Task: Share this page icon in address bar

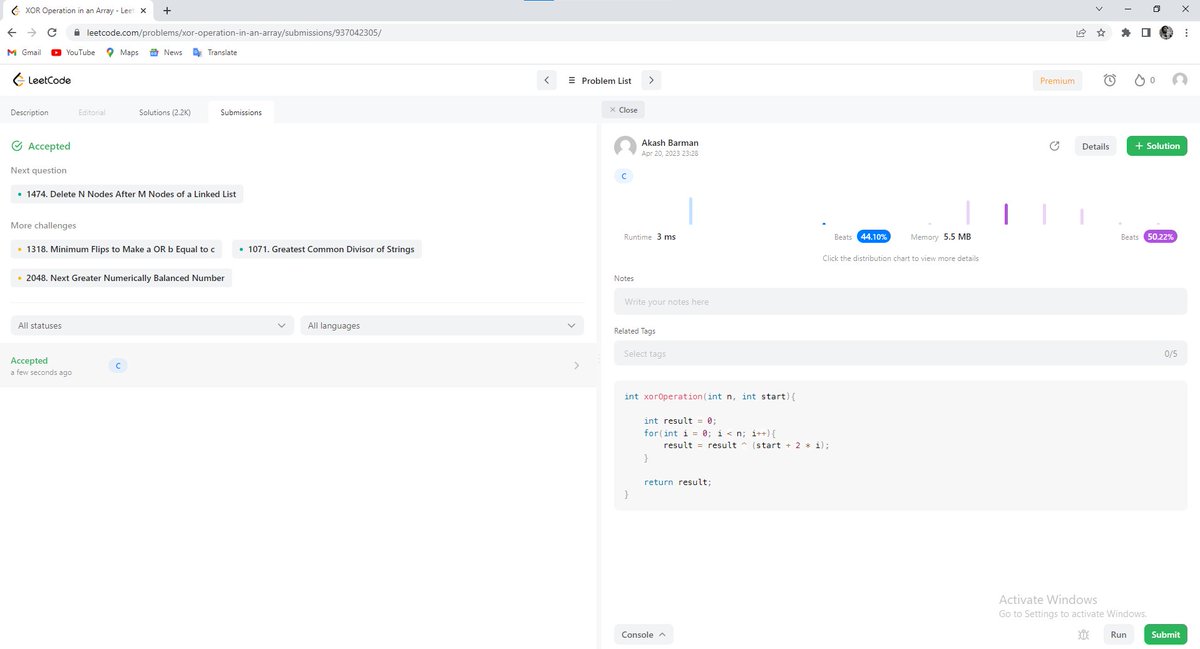Action: coord(1081,32)
